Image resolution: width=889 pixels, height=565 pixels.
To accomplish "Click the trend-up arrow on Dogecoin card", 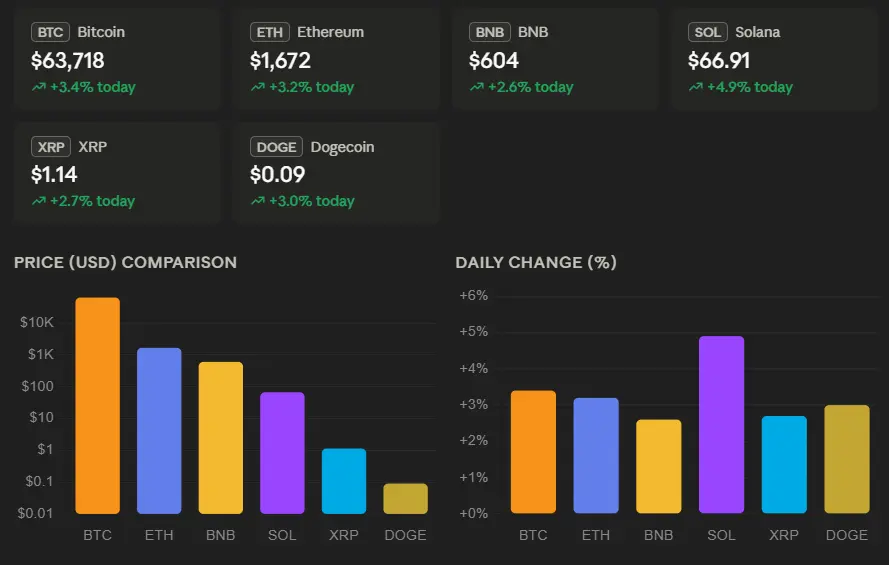I will (x=257, y=201).
